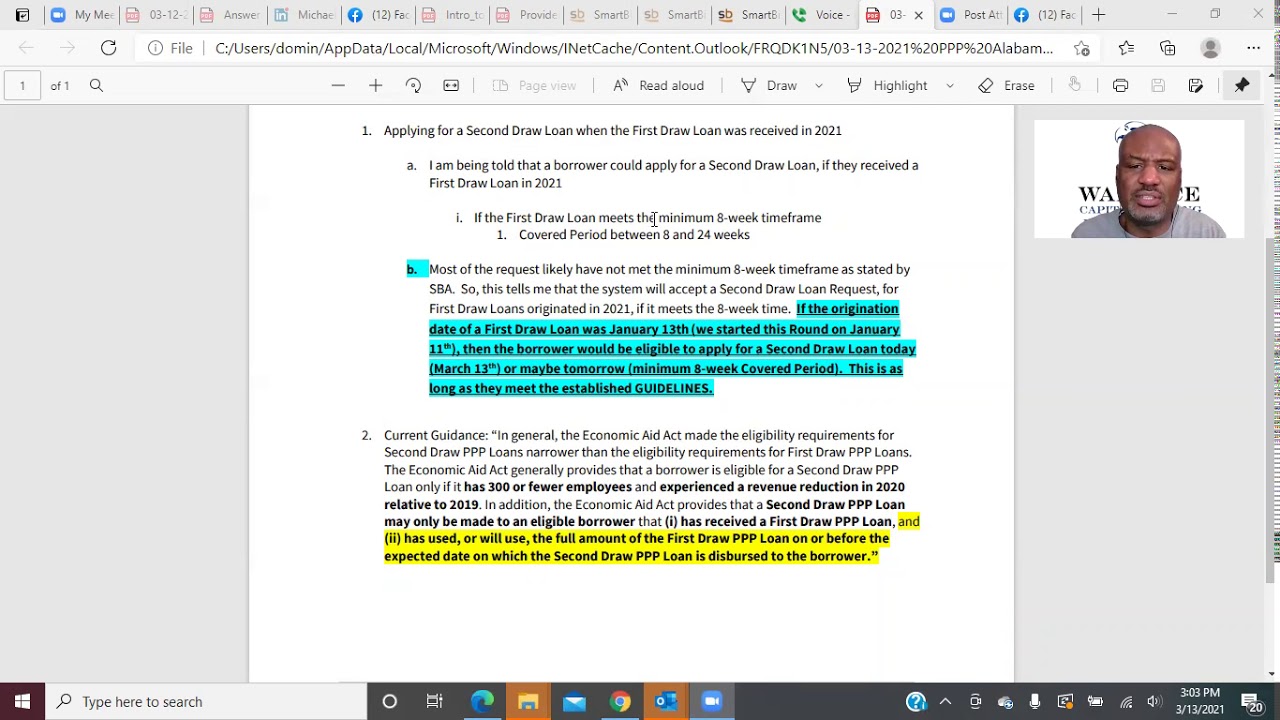Switch to the Post Att tab

(x=970, y=15)
